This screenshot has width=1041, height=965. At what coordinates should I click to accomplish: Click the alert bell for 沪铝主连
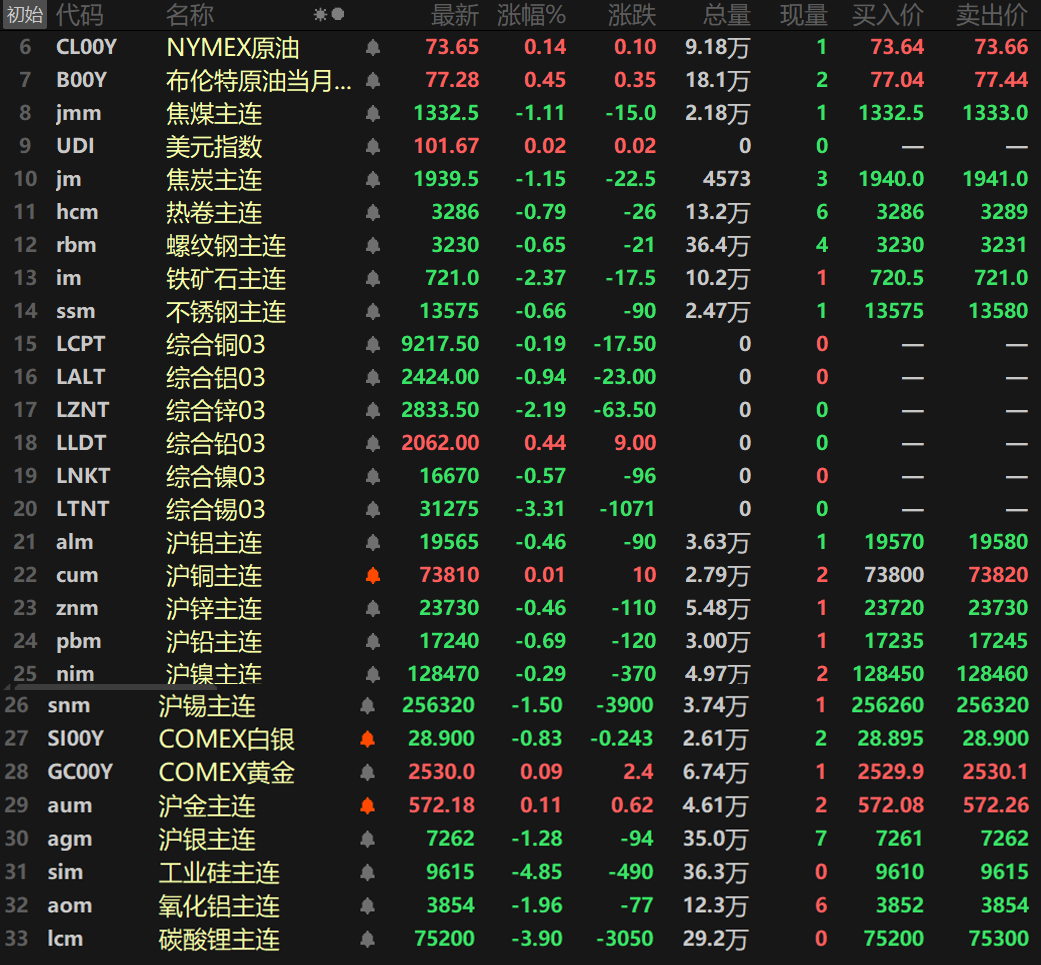pos(372,542)
